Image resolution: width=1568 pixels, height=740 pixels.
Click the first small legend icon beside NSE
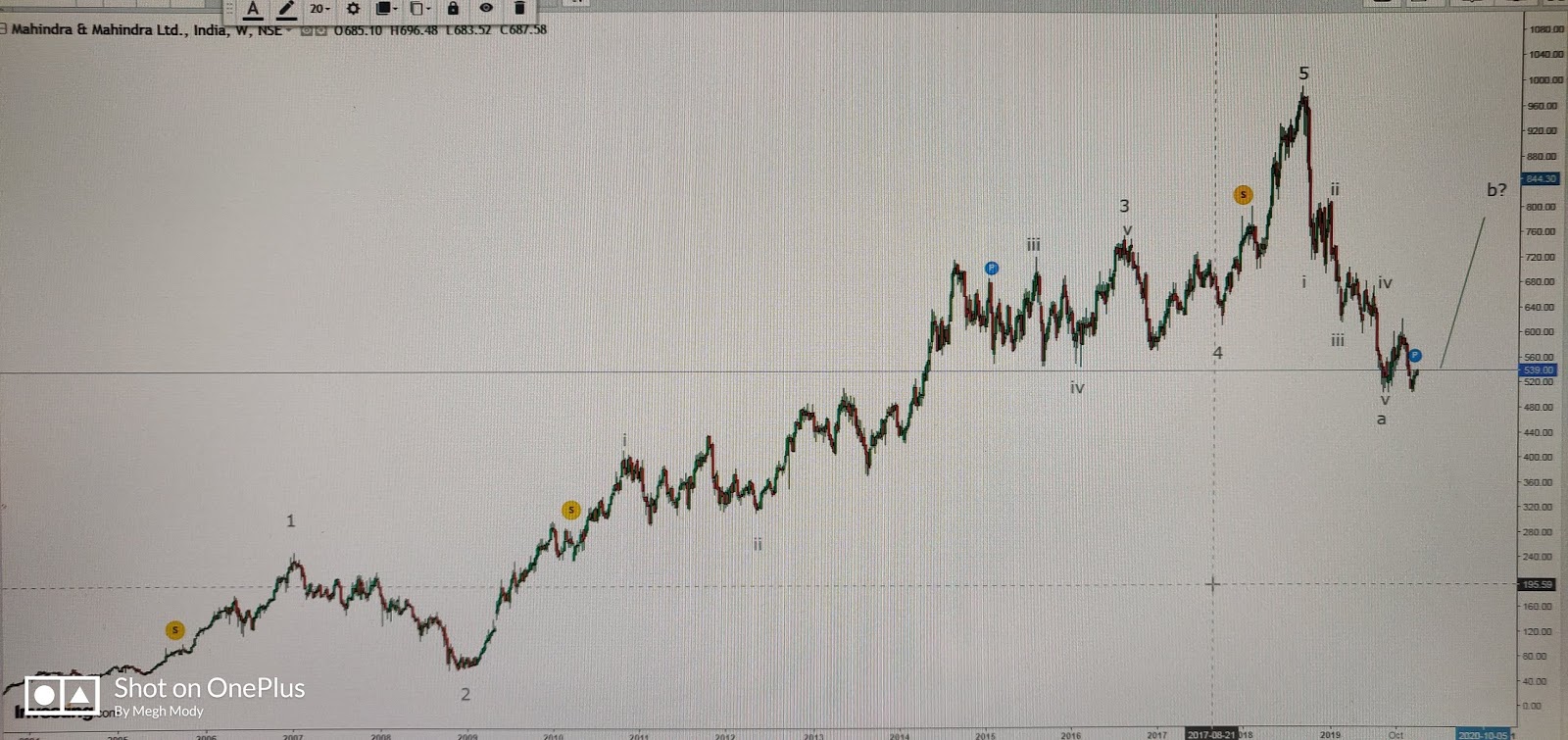(307, 30)
